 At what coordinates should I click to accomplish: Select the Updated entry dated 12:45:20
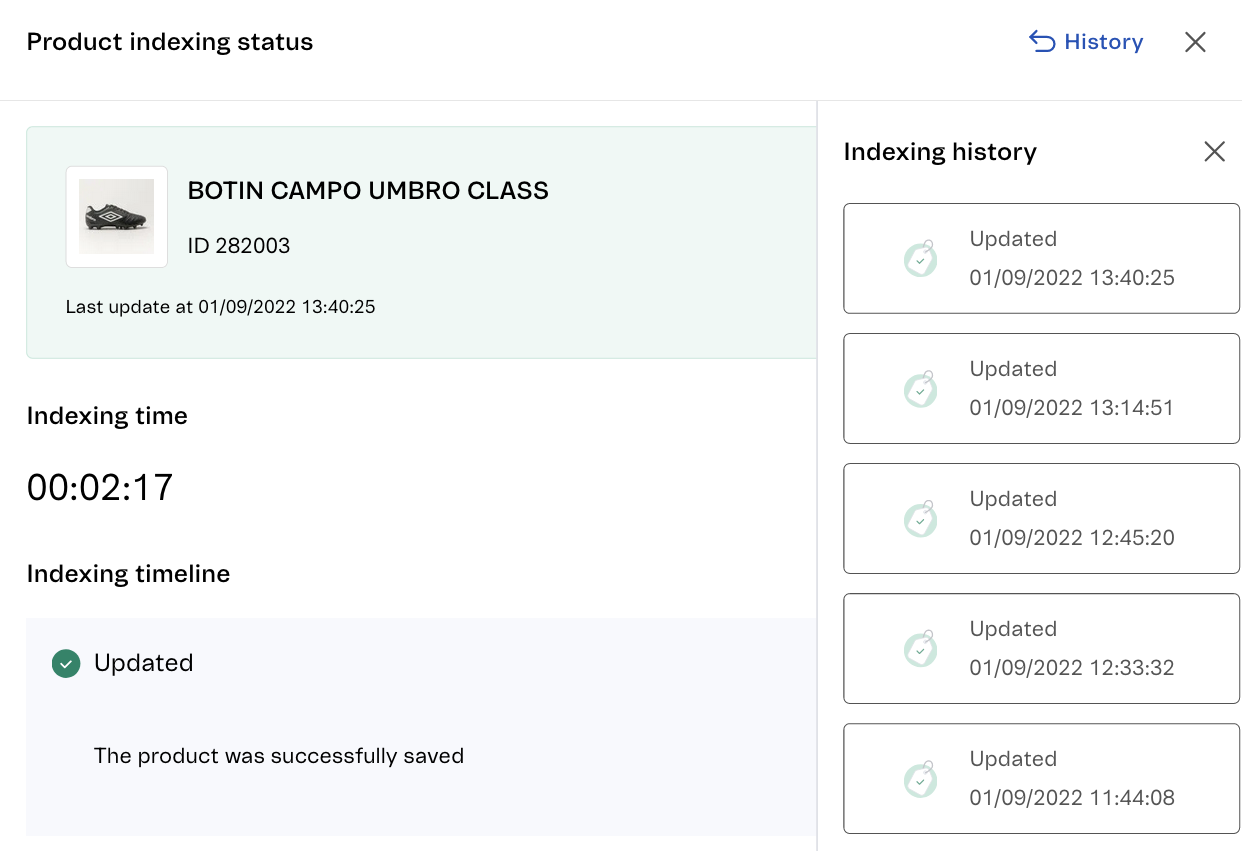tap(1042, 518)
